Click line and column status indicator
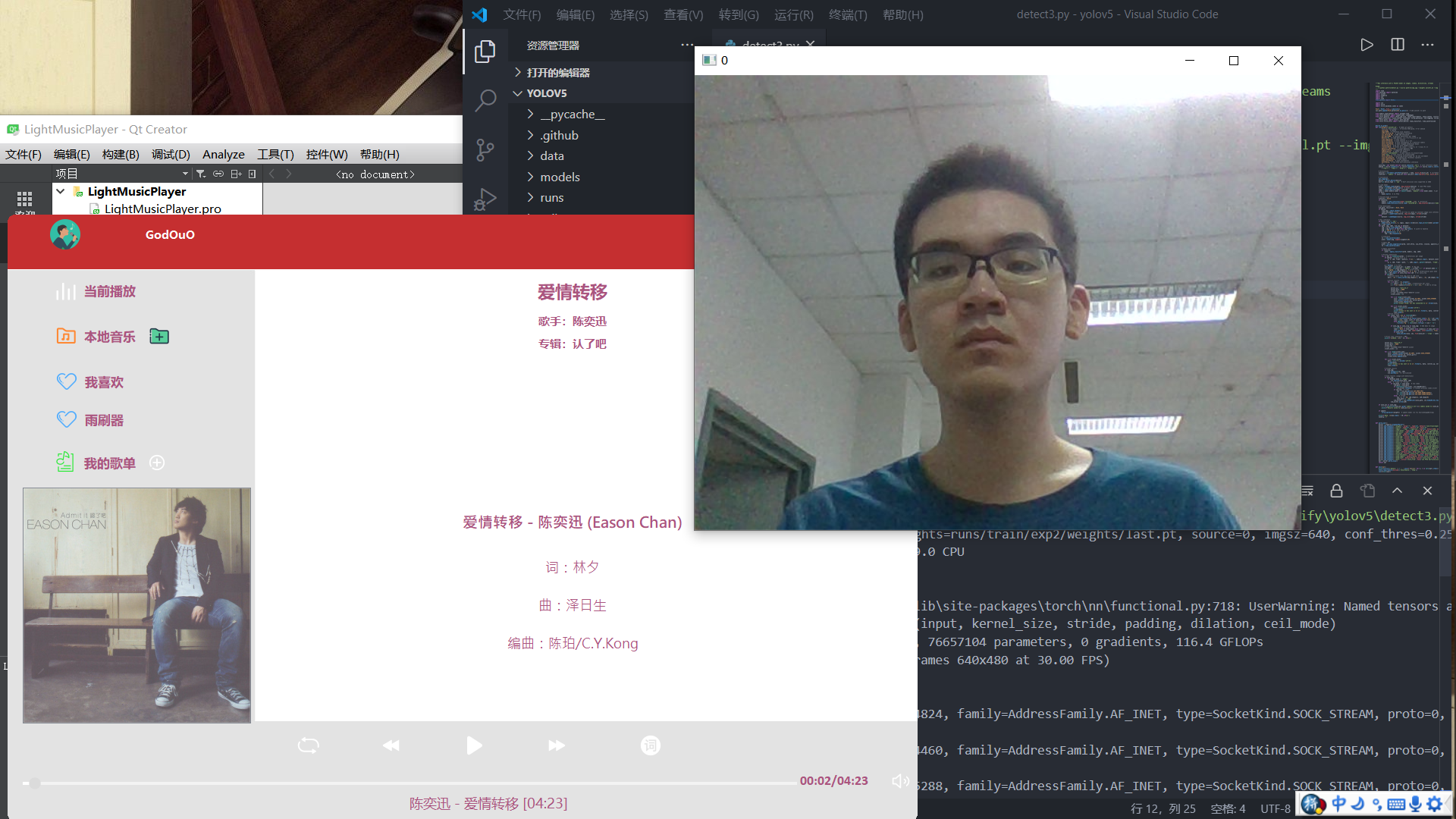The height and width of the screenshot is (819, 1456). point(1163,808)
